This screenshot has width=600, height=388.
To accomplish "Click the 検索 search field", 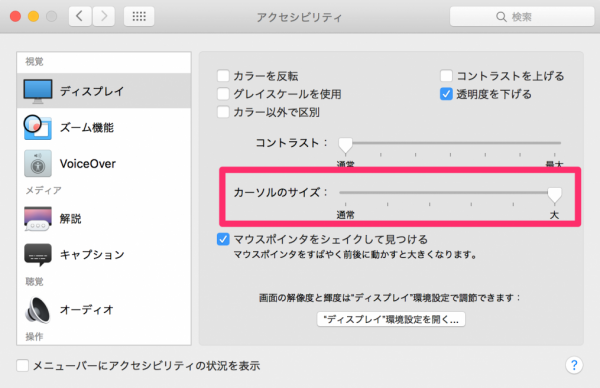I will (522, 16).
